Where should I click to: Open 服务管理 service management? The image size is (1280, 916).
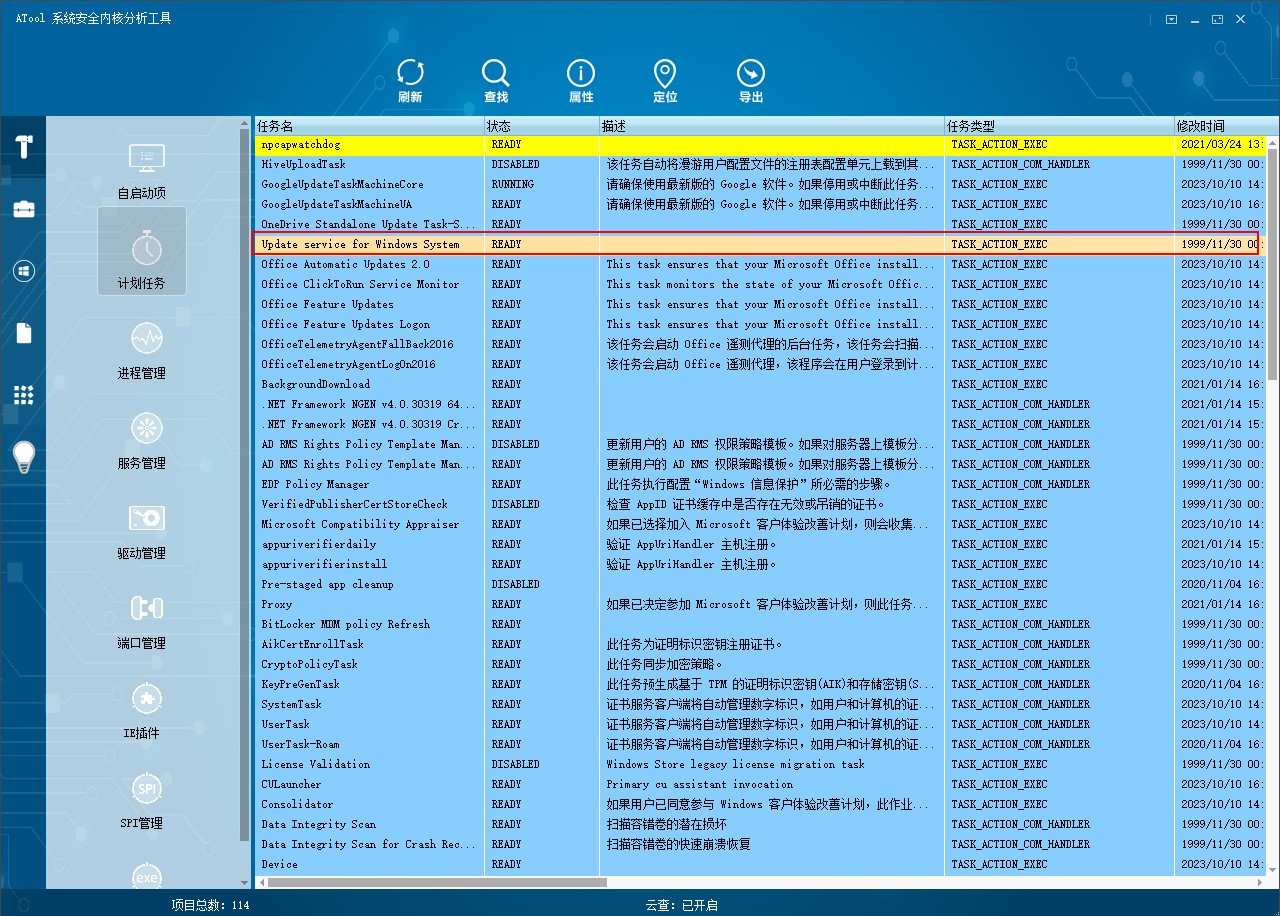pos(142,440)
